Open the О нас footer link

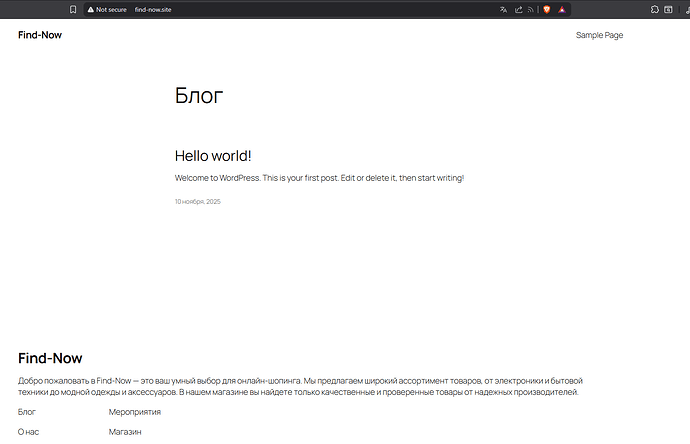pyautogui.click(x=28, y=432)
